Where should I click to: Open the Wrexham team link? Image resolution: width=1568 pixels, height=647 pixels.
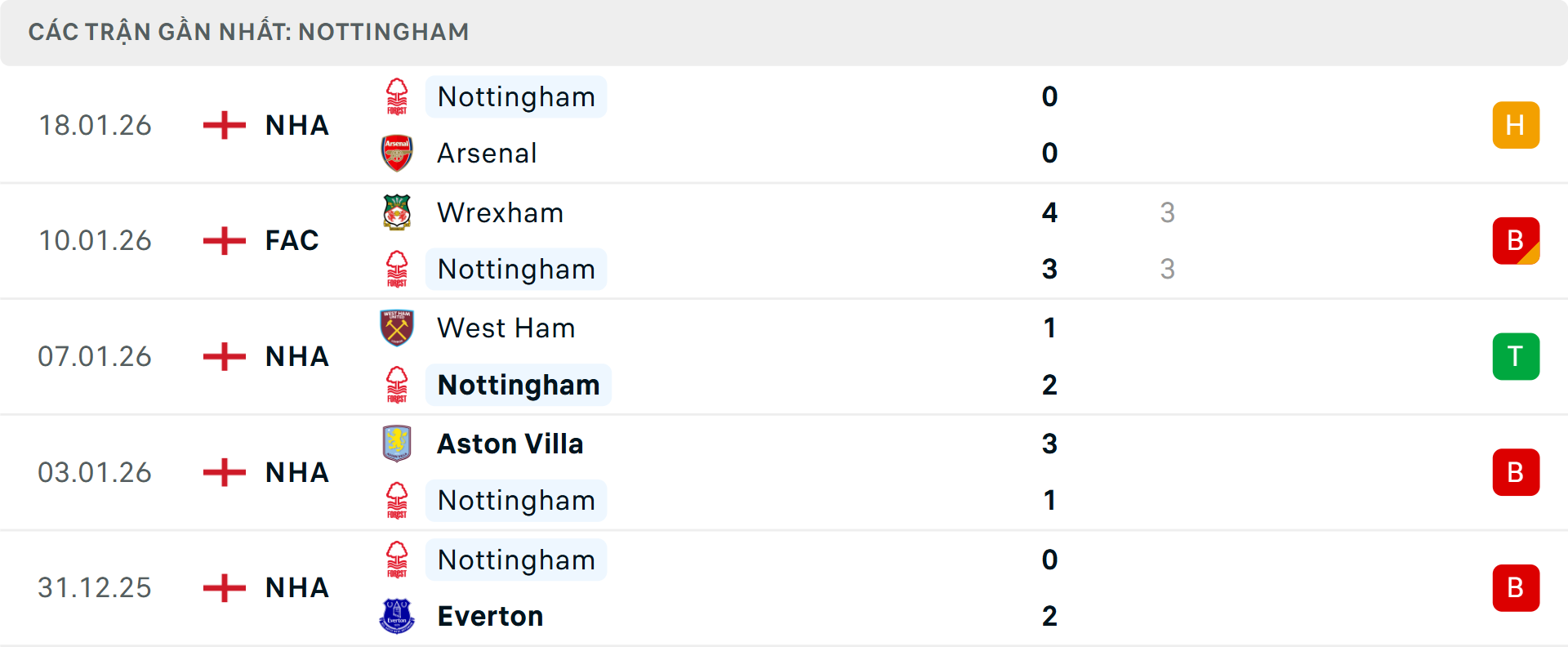[500, 212]
